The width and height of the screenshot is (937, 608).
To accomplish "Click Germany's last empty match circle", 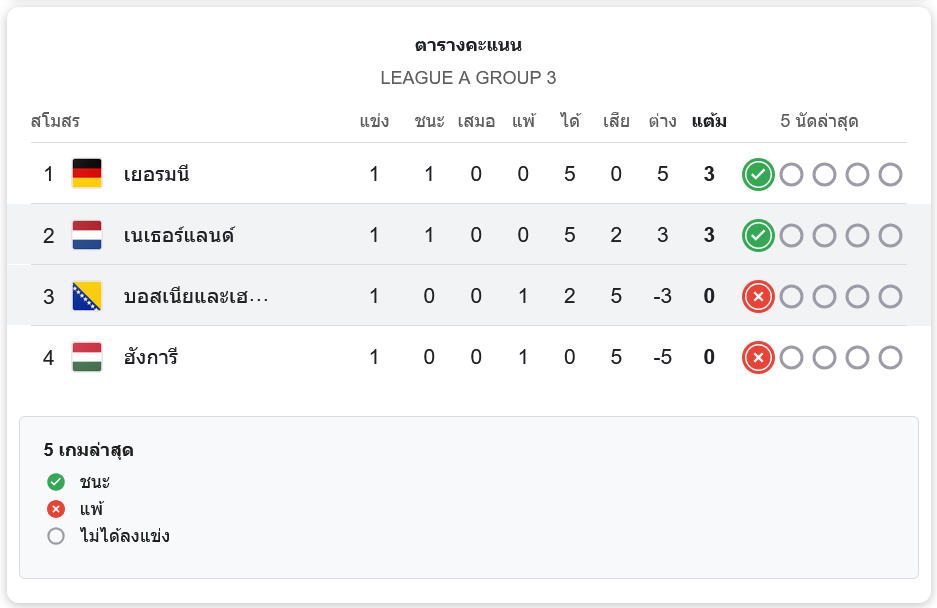I will pos(890,175).
